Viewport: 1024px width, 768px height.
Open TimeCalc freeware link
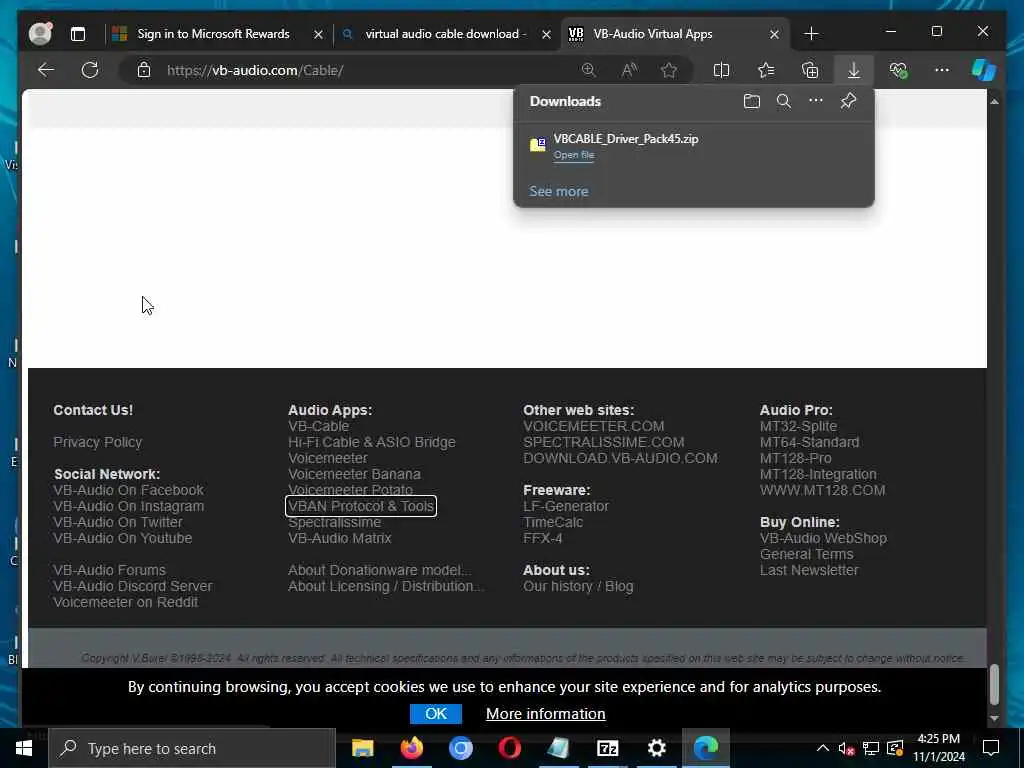(552, 522)
